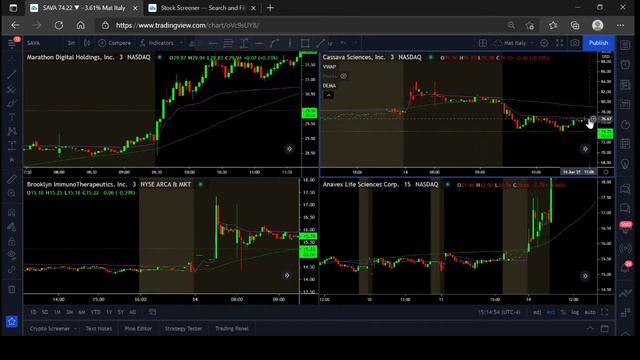Toggle the auto scale option

(x=590, y=312)
